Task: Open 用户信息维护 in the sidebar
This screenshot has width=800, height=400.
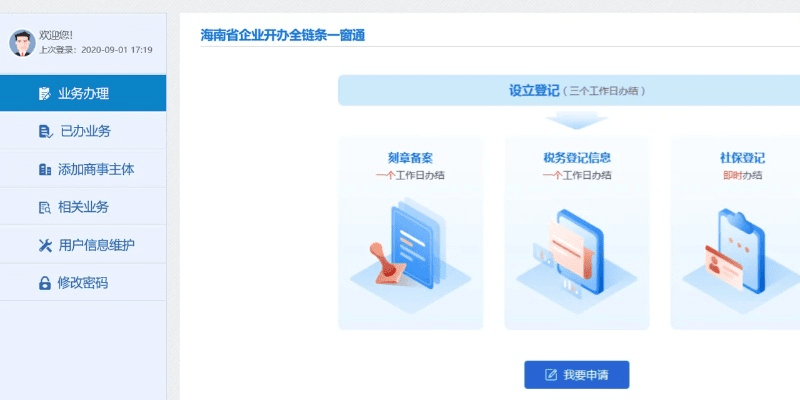Action: pos(83,245)
